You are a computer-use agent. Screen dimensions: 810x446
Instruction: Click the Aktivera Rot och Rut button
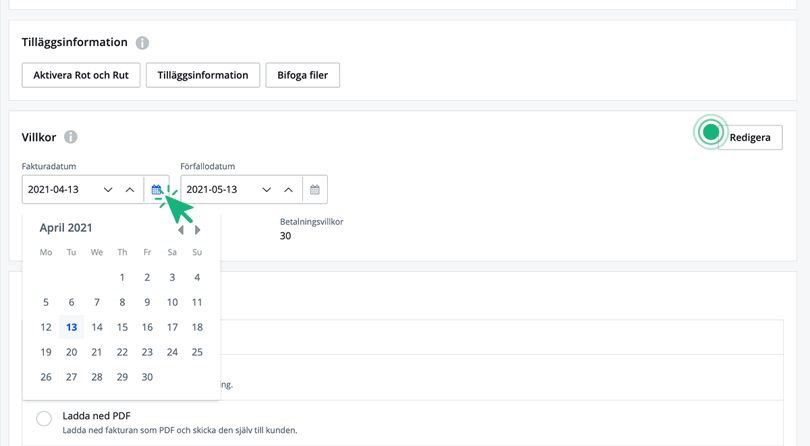(x=81, y=75)
